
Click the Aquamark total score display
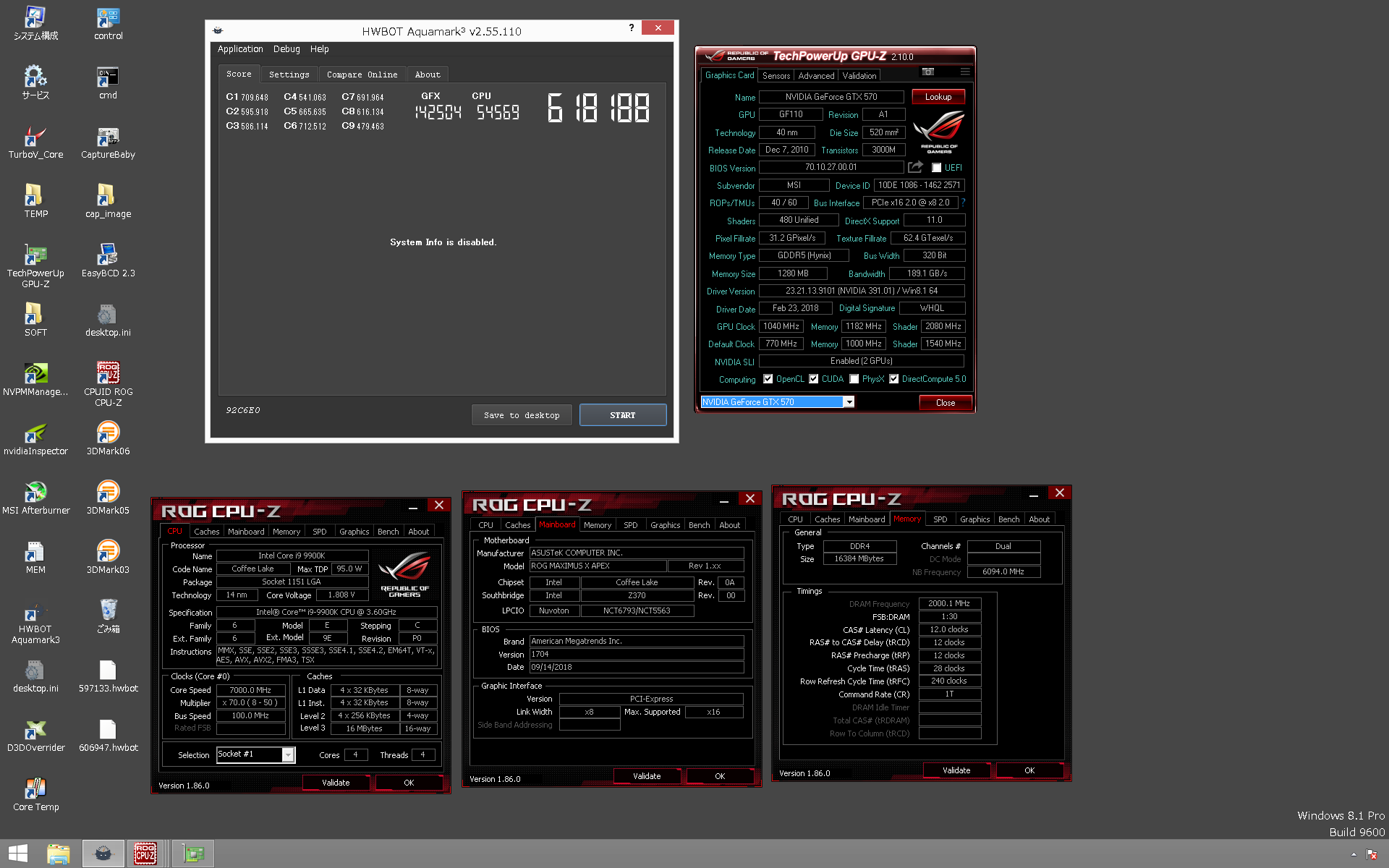(x=598, y=109)
